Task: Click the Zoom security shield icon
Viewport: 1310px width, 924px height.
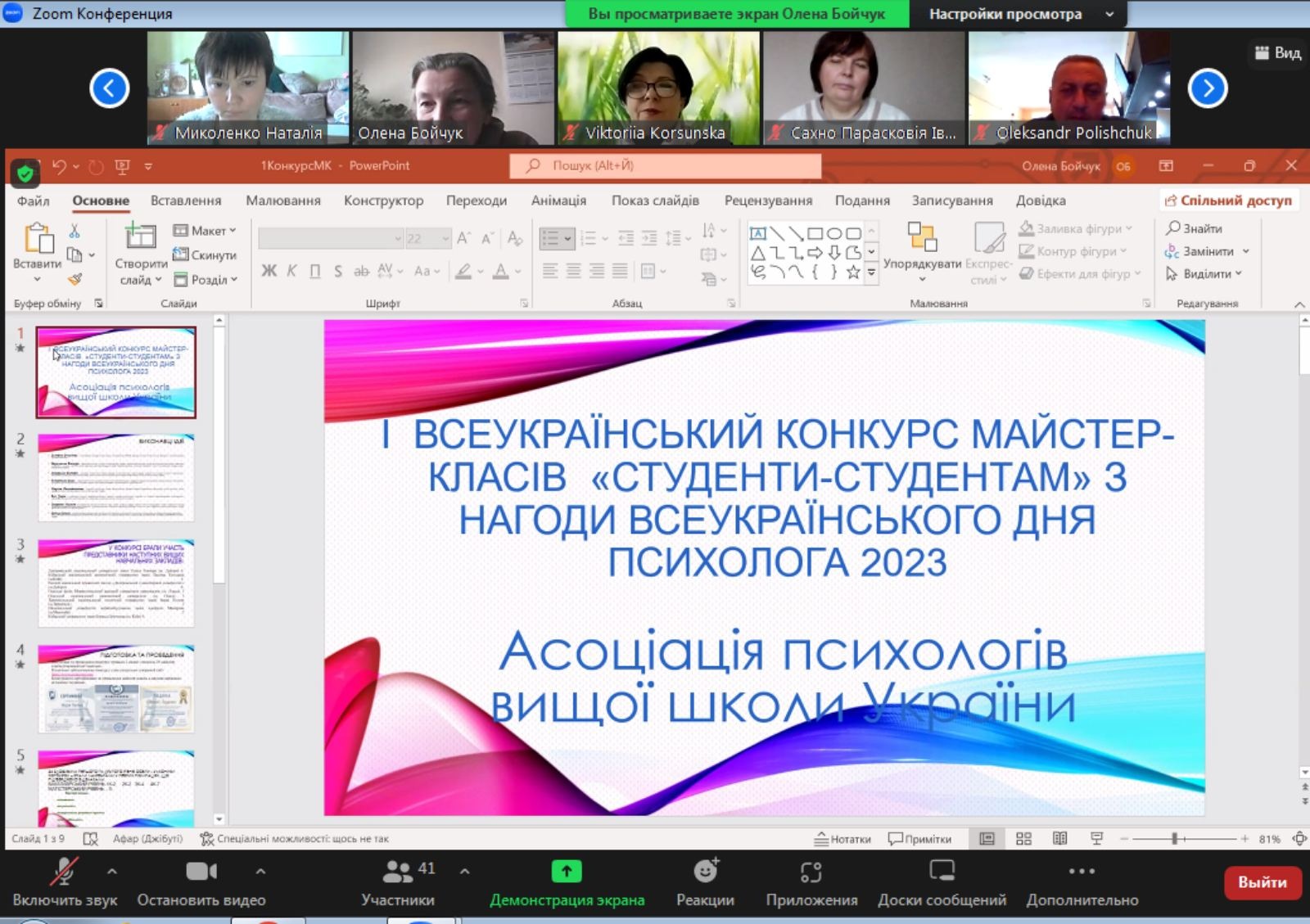Action: pos(25,173)
